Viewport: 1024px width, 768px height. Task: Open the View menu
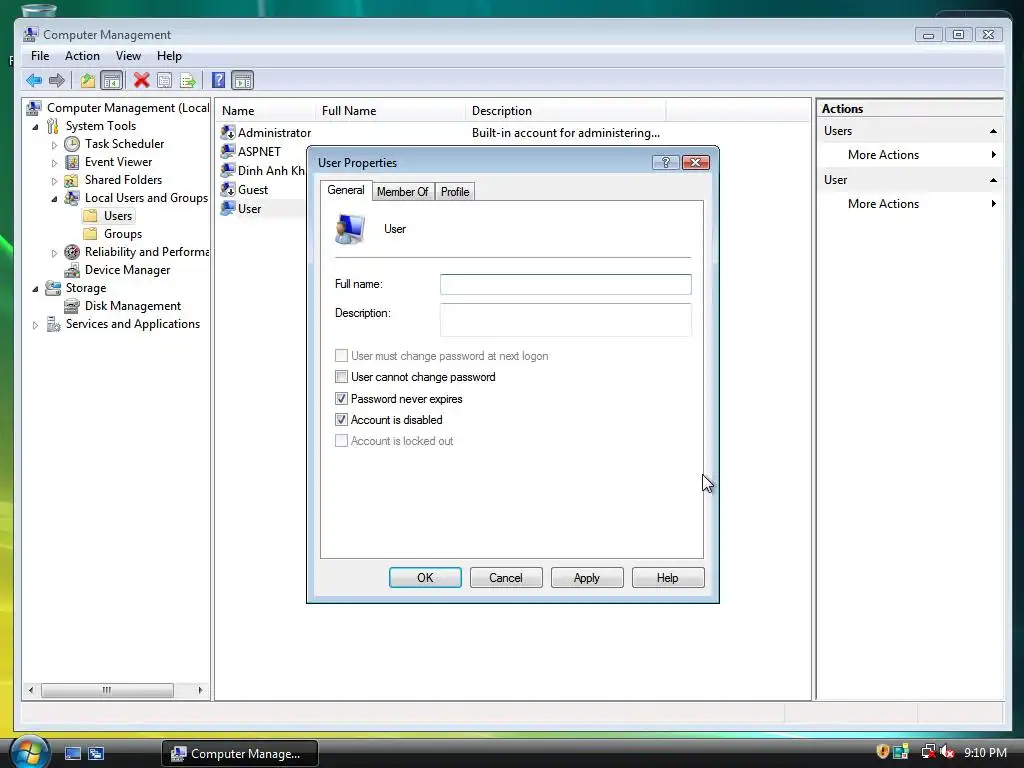[x=128, y=56]
